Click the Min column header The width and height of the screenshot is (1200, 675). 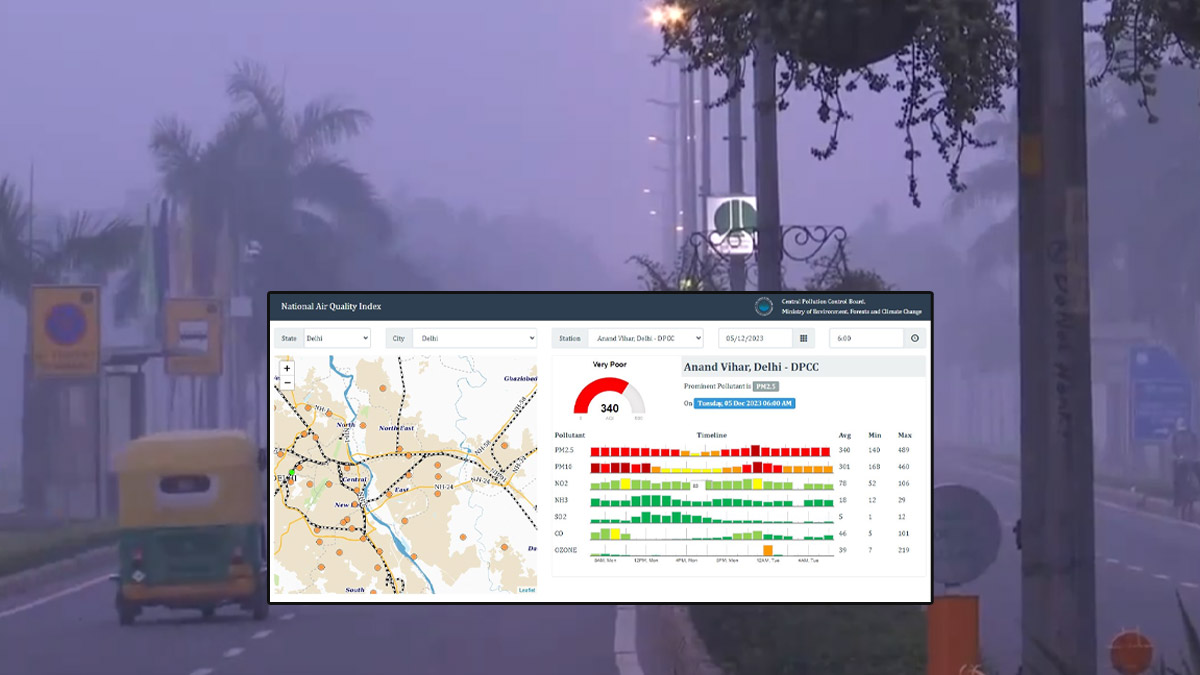pos(874,435)
